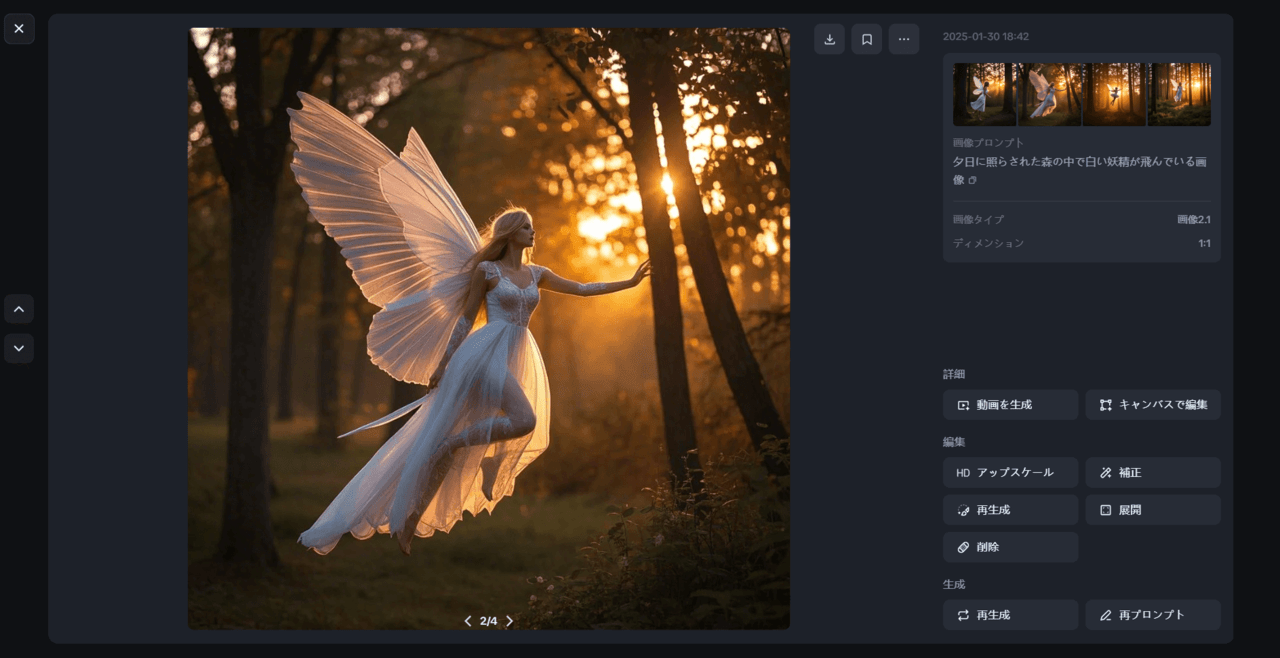
Task: Click the HD アップスケール button
Action: click(x=1010, y=473)
